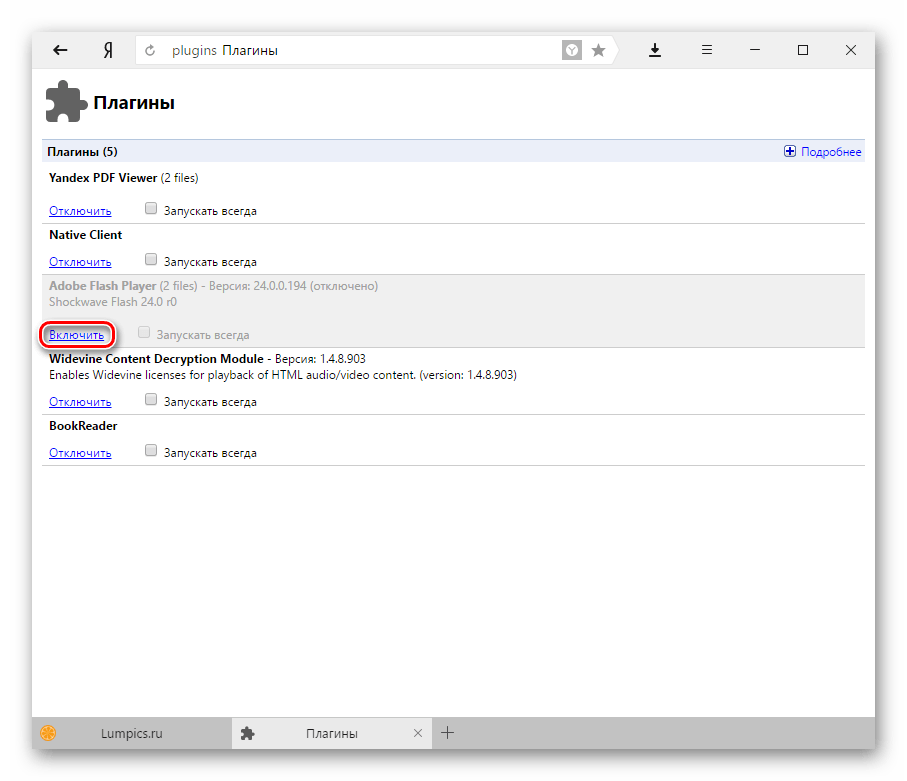Screen dimensions: 907x781
Task: Check Запускать всегда for BookReader
Action: tap(151, 450)
